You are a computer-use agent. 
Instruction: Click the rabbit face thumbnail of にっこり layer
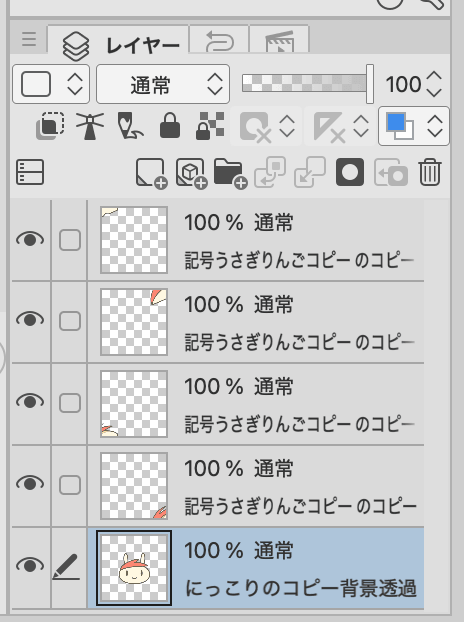coord(134,568)
